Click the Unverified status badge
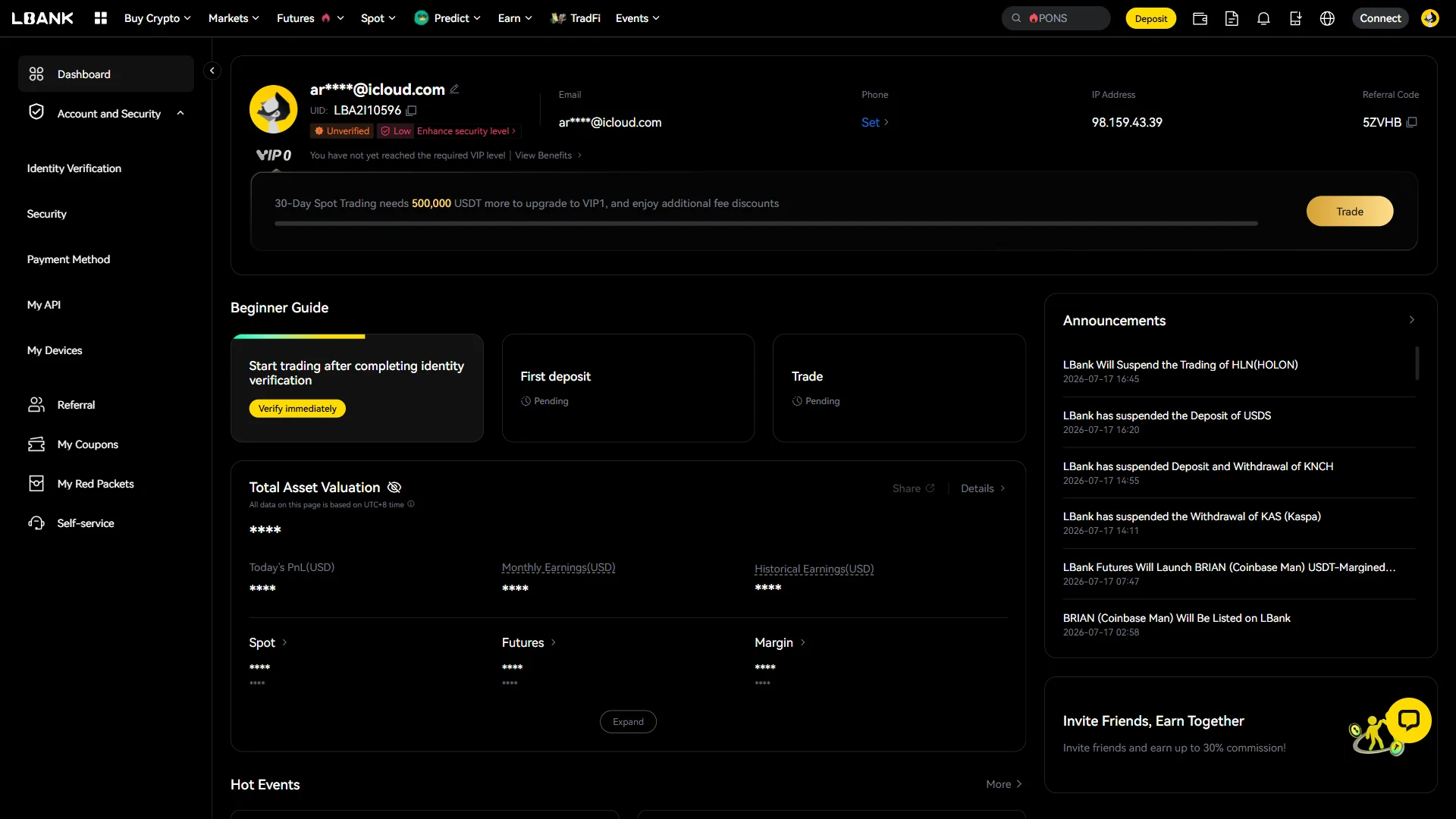The image size is (1456, 819). 342,131
